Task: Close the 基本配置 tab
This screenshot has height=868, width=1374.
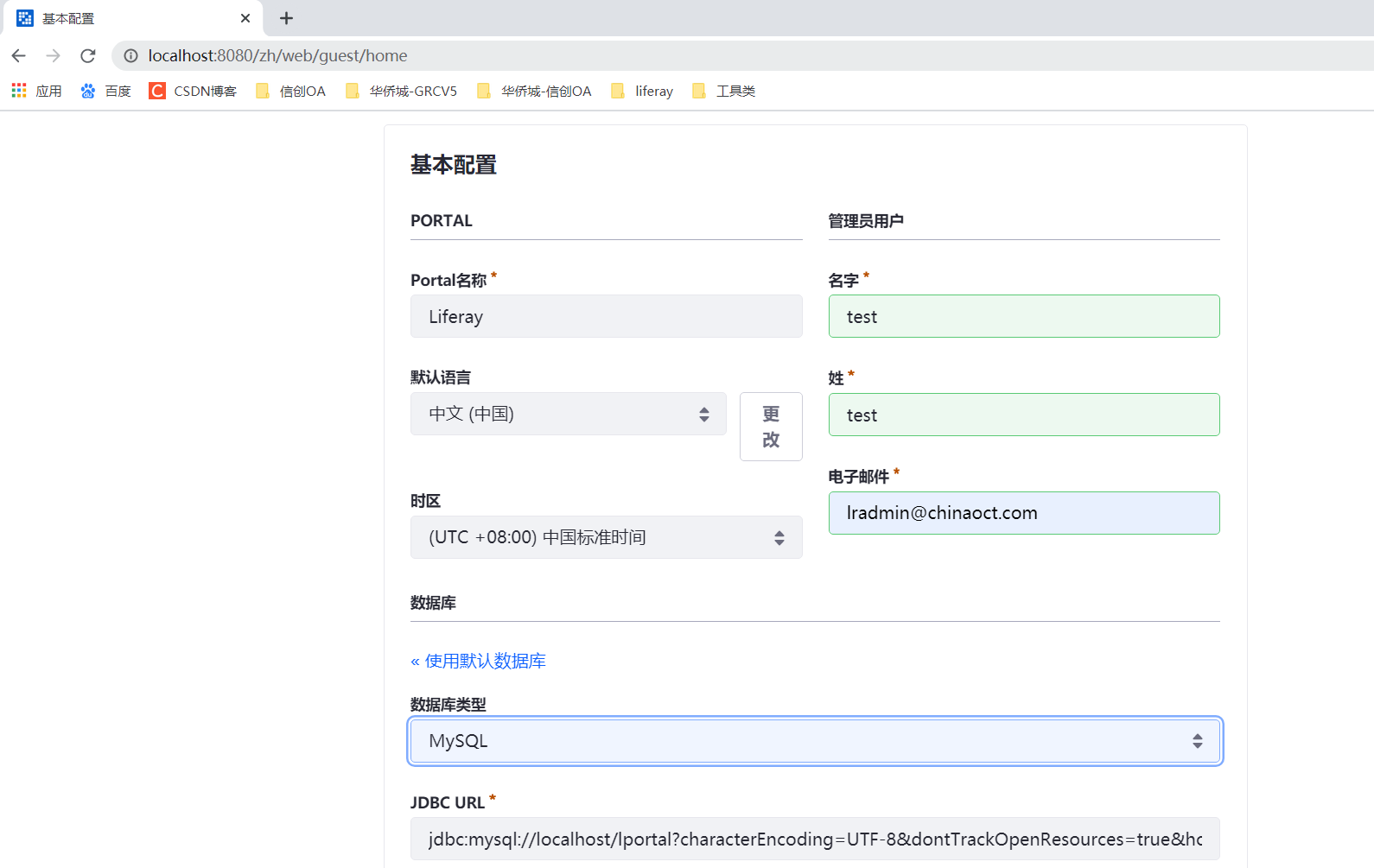Action: click(x=245, y=18)
